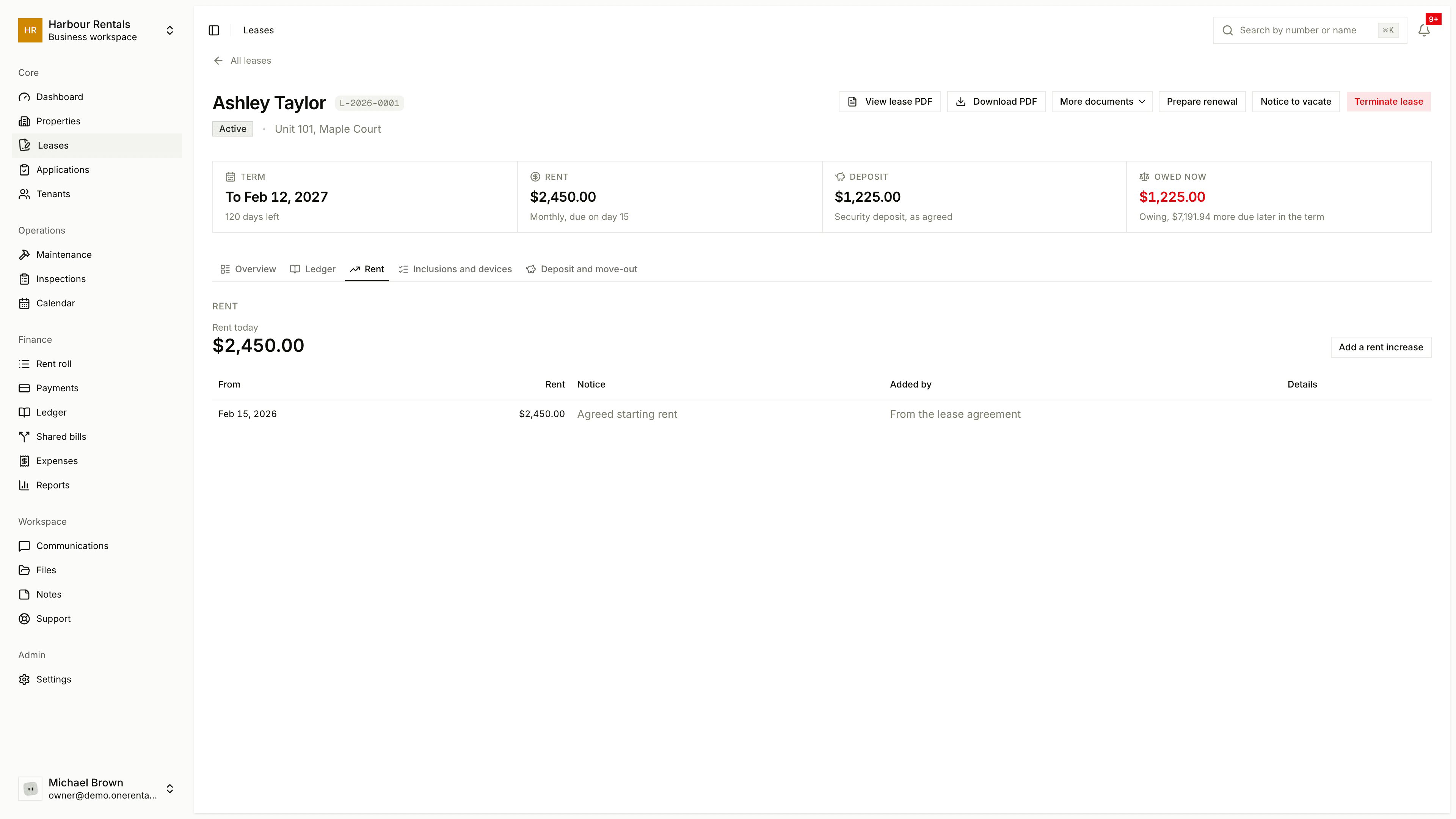Screen dimensions: 1456x819
Task: Click the Terminate lease button
Action: click(1388, 102)
